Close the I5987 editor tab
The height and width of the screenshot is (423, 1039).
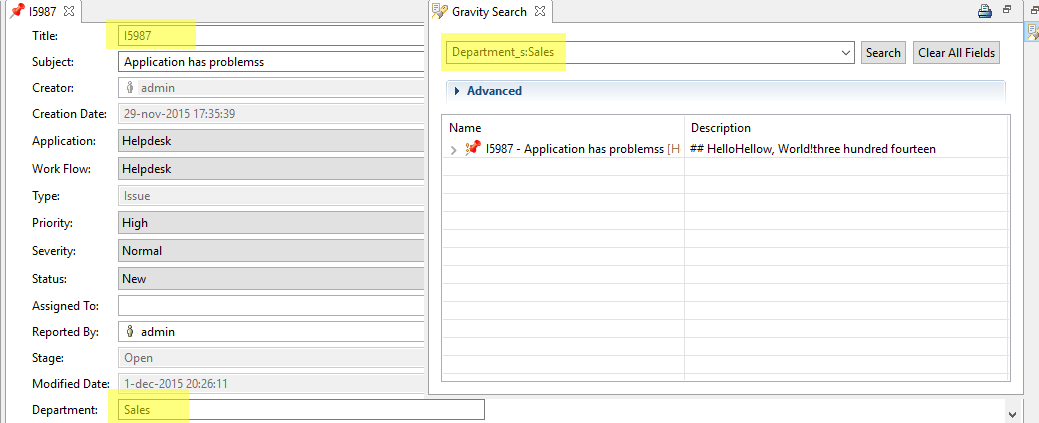[69, 11]
